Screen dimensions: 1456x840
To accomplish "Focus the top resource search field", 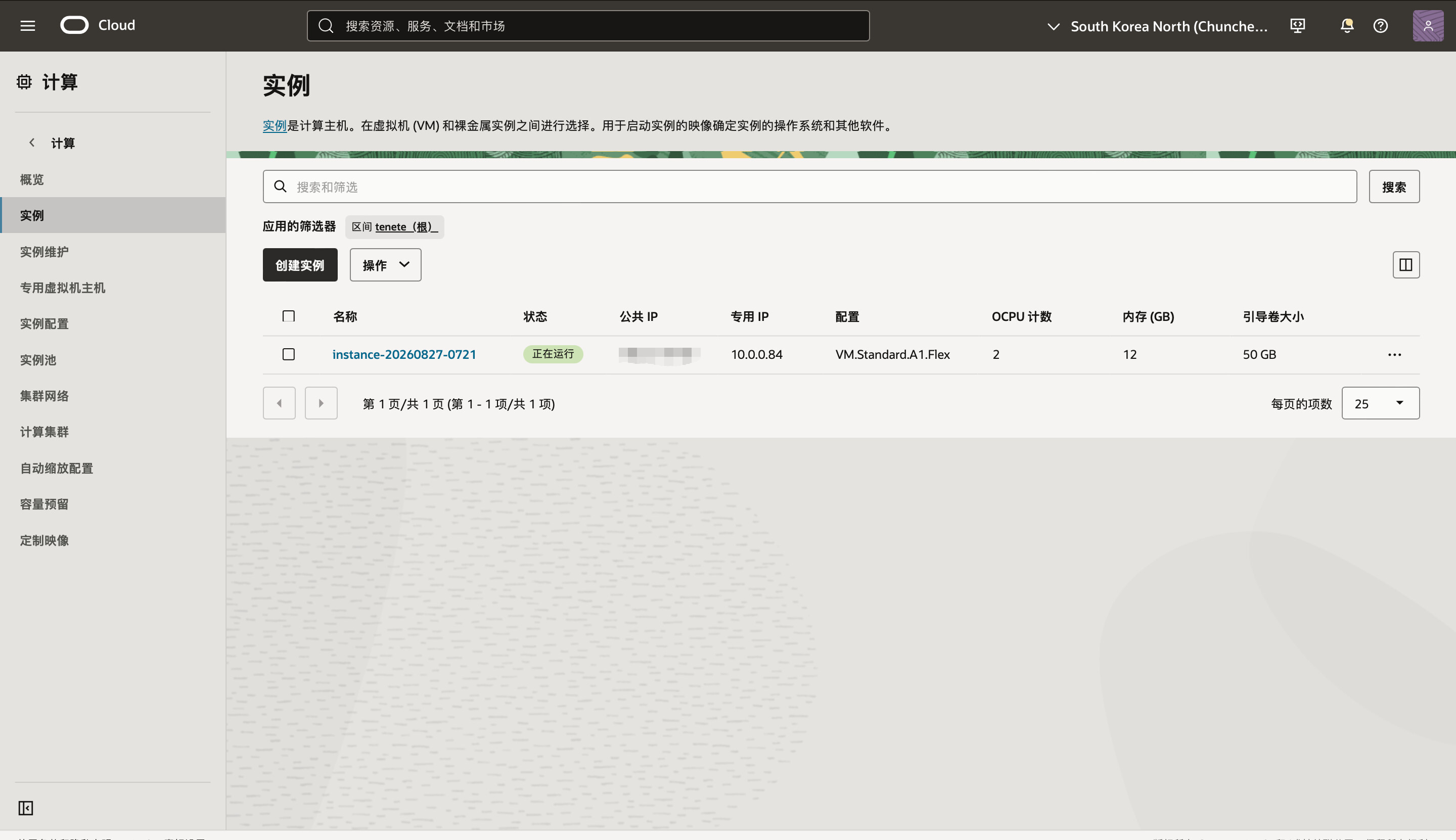I will click(588, 26).
